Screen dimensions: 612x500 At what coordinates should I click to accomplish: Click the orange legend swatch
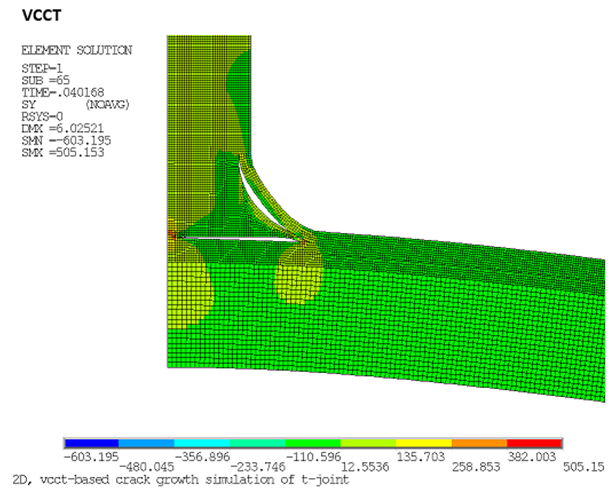pyautogui.click(x=480, y=443)
